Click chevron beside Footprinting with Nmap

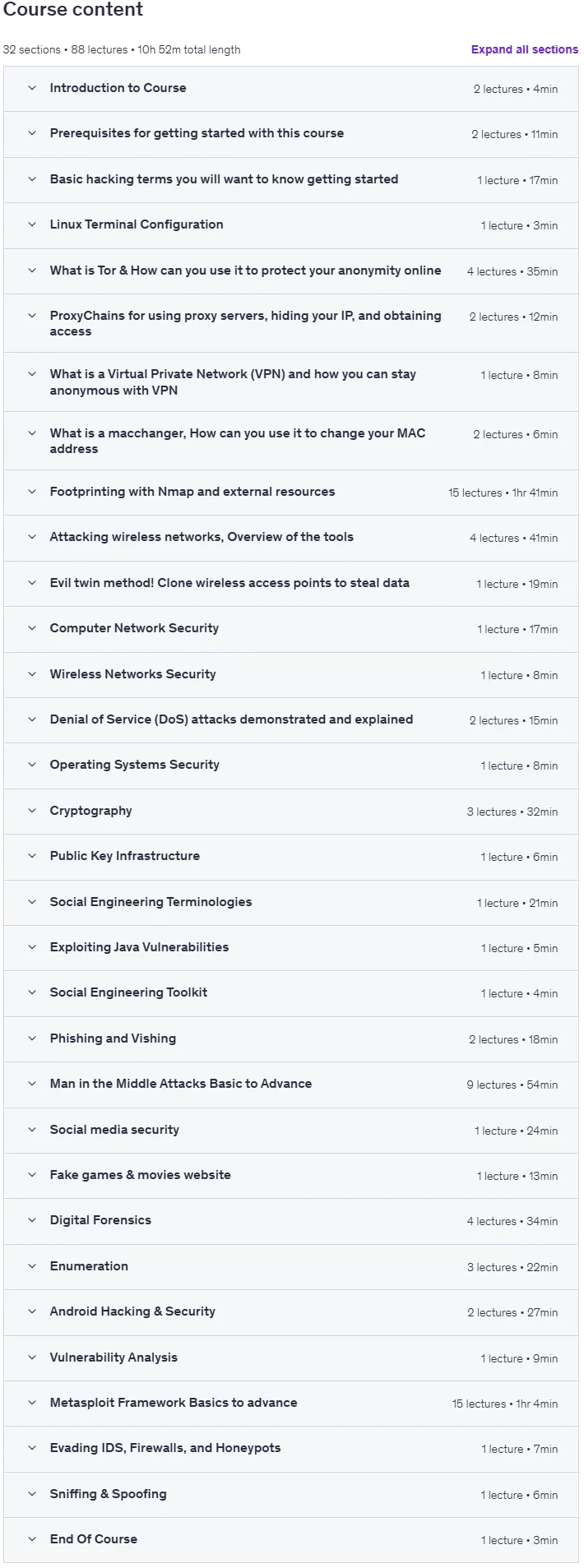32,492
